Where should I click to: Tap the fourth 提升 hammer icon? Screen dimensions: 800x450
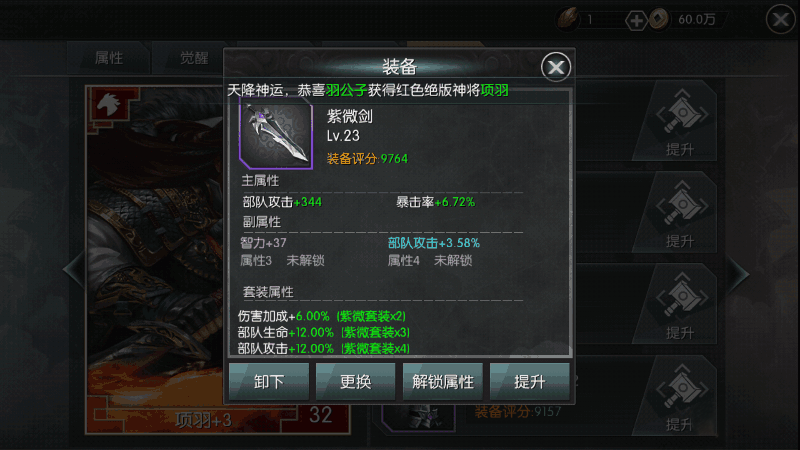[681, 397]
